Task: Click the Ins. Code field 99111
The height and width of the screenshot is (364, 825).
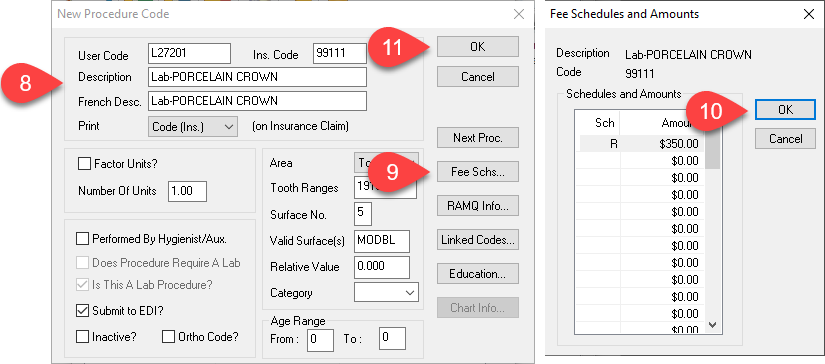Action: click(340, 54)
